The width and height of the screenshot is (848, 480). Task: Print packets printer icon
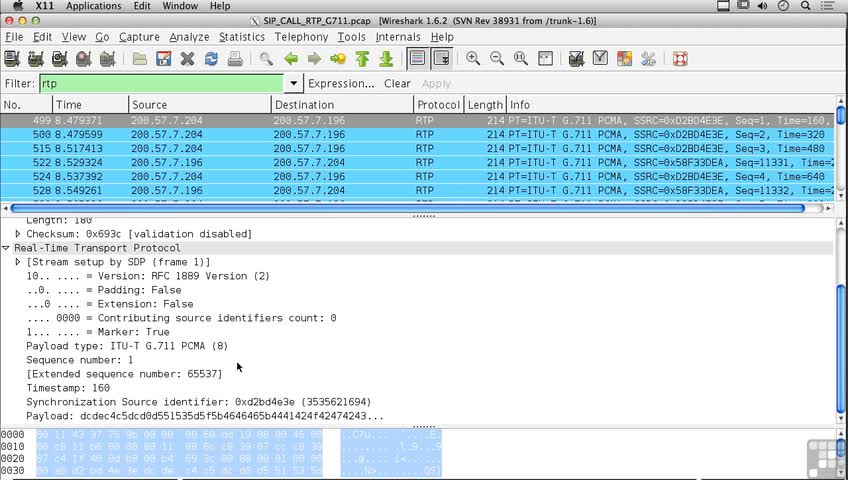point(235,58)
